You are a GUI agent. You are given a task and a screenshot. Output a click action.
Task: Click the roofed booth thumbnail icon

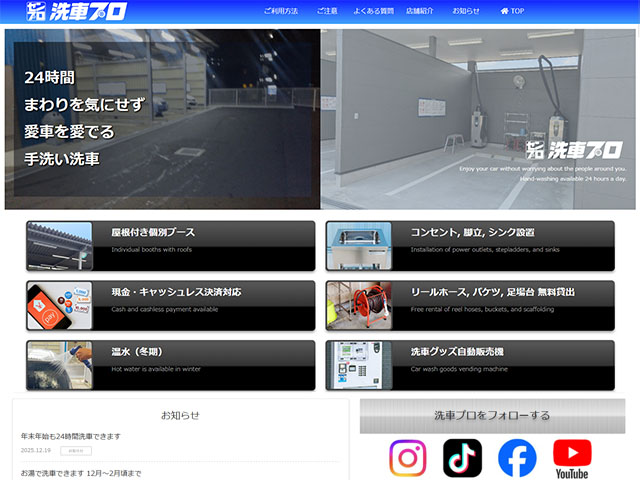[x=60, y=246]
